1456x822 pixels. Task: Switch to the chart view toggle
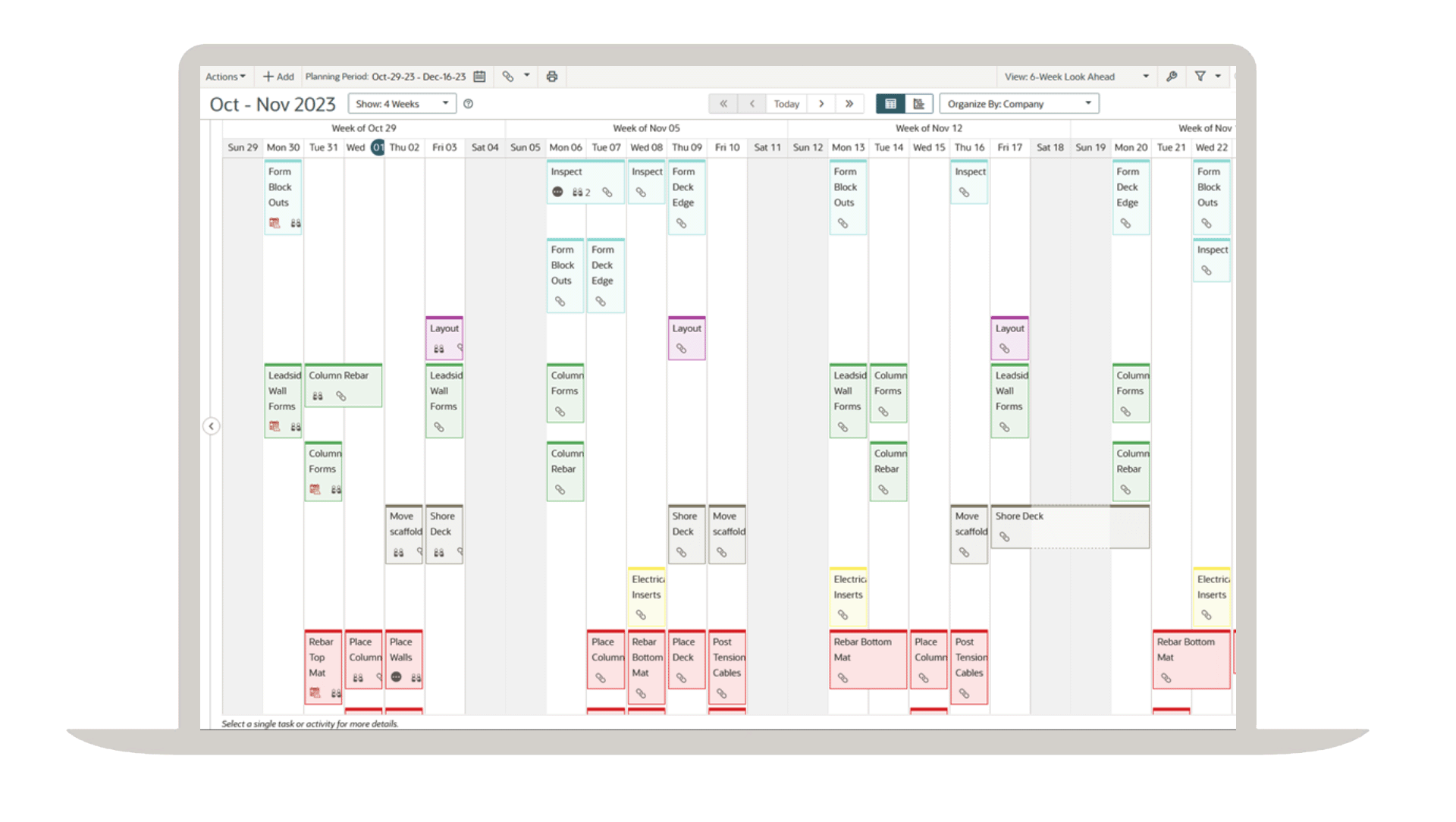(x=918, y=104)
